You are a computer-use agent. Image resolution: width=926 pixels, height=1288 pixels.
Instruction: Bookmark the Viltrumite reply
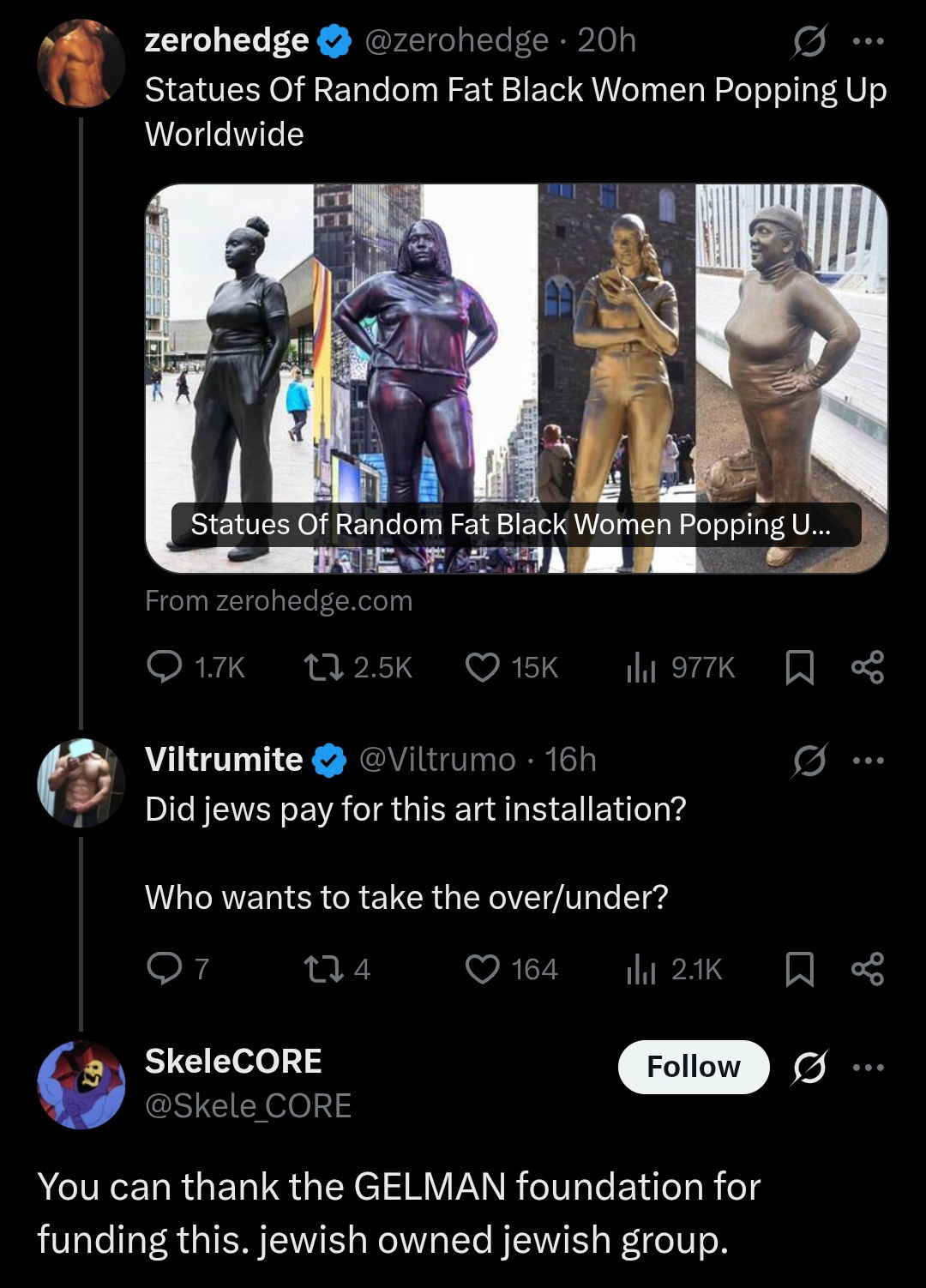click(x=799, y=969)
